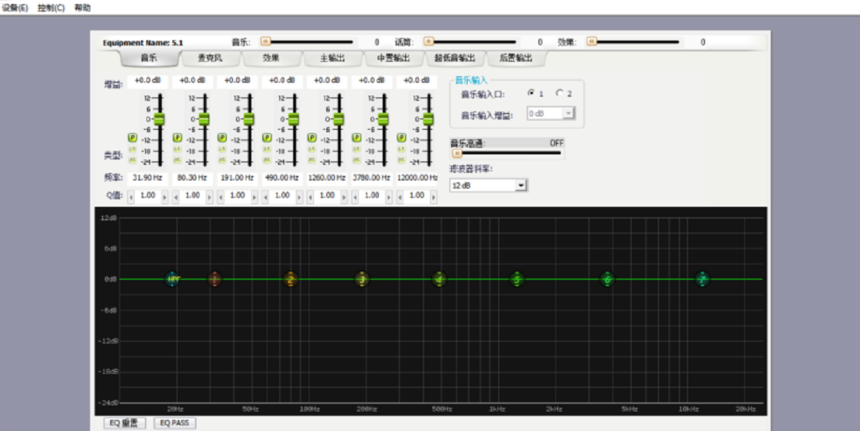Viewport: 860px width, 431px height.
Task: Decrease Q value for 31.90 Hz band
Action: (131, 197)
